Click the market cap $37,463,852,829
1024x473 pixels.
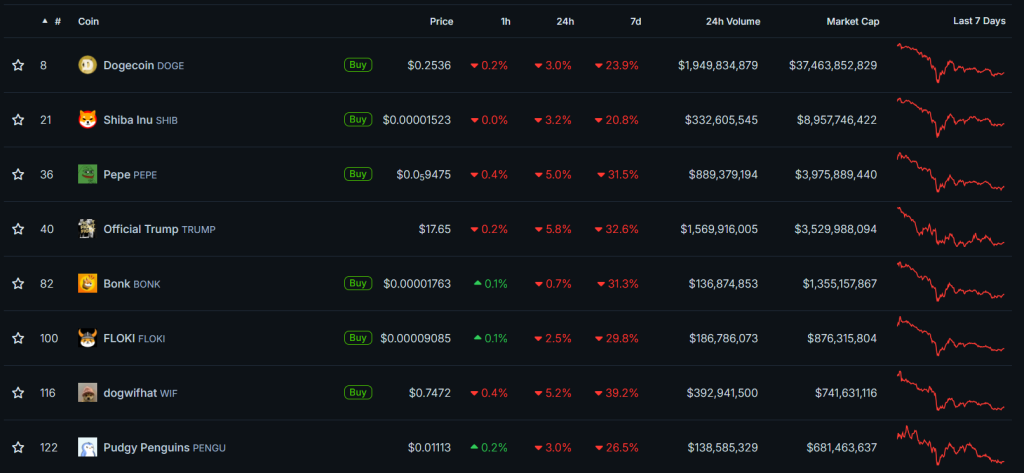[833, 65]
